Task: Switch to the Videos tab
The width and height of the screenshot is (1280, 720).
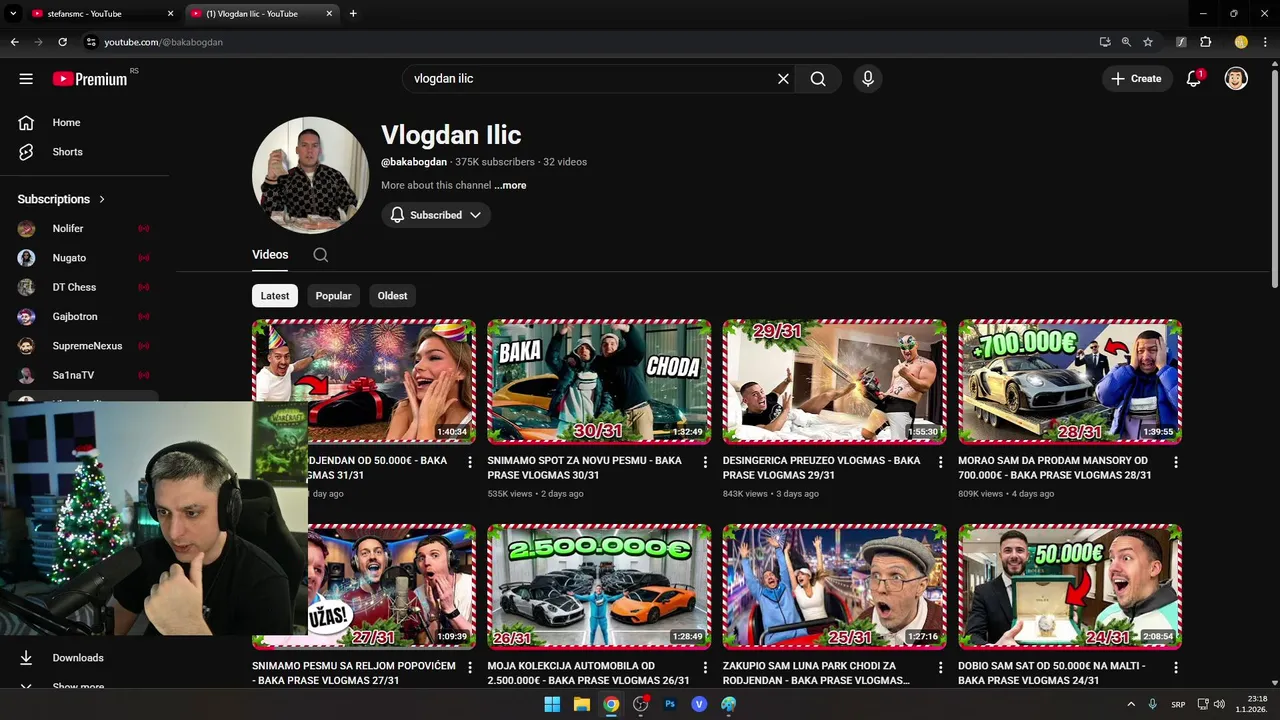Action: pos(270,255)
